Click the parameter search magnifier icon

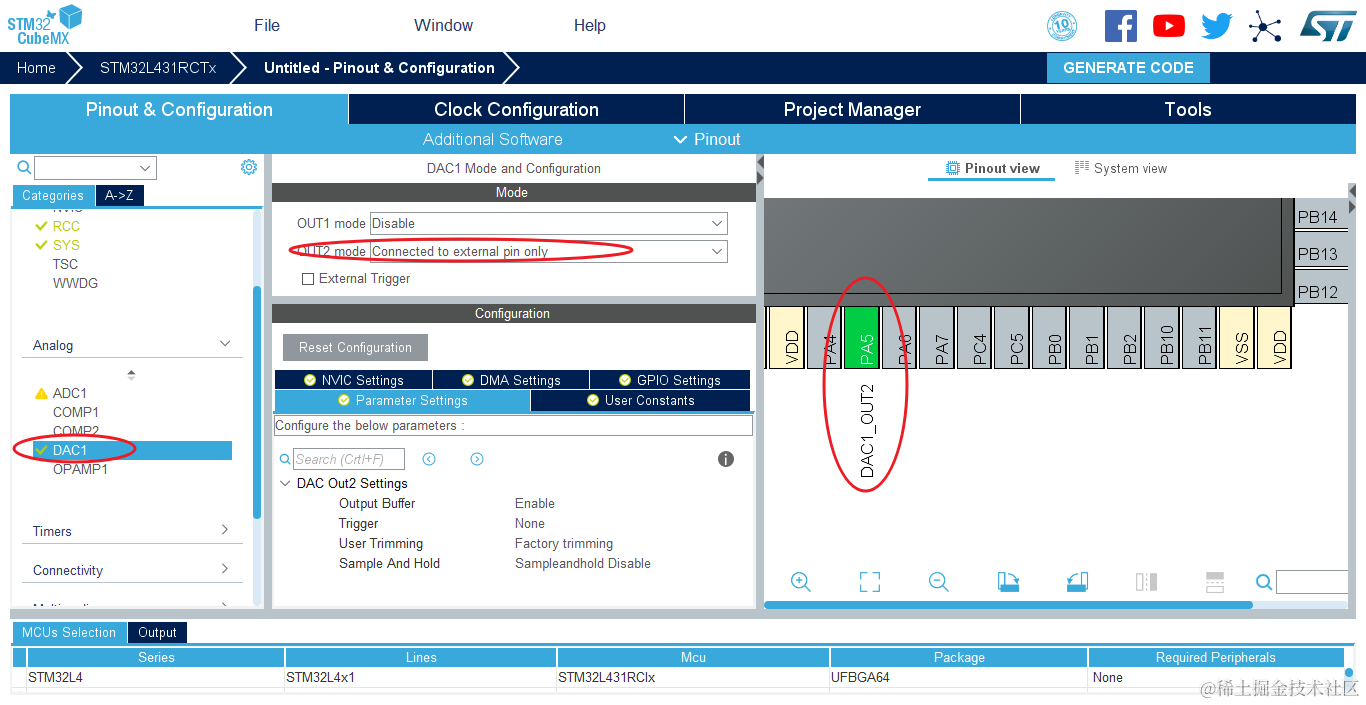(x=285, y=459)
